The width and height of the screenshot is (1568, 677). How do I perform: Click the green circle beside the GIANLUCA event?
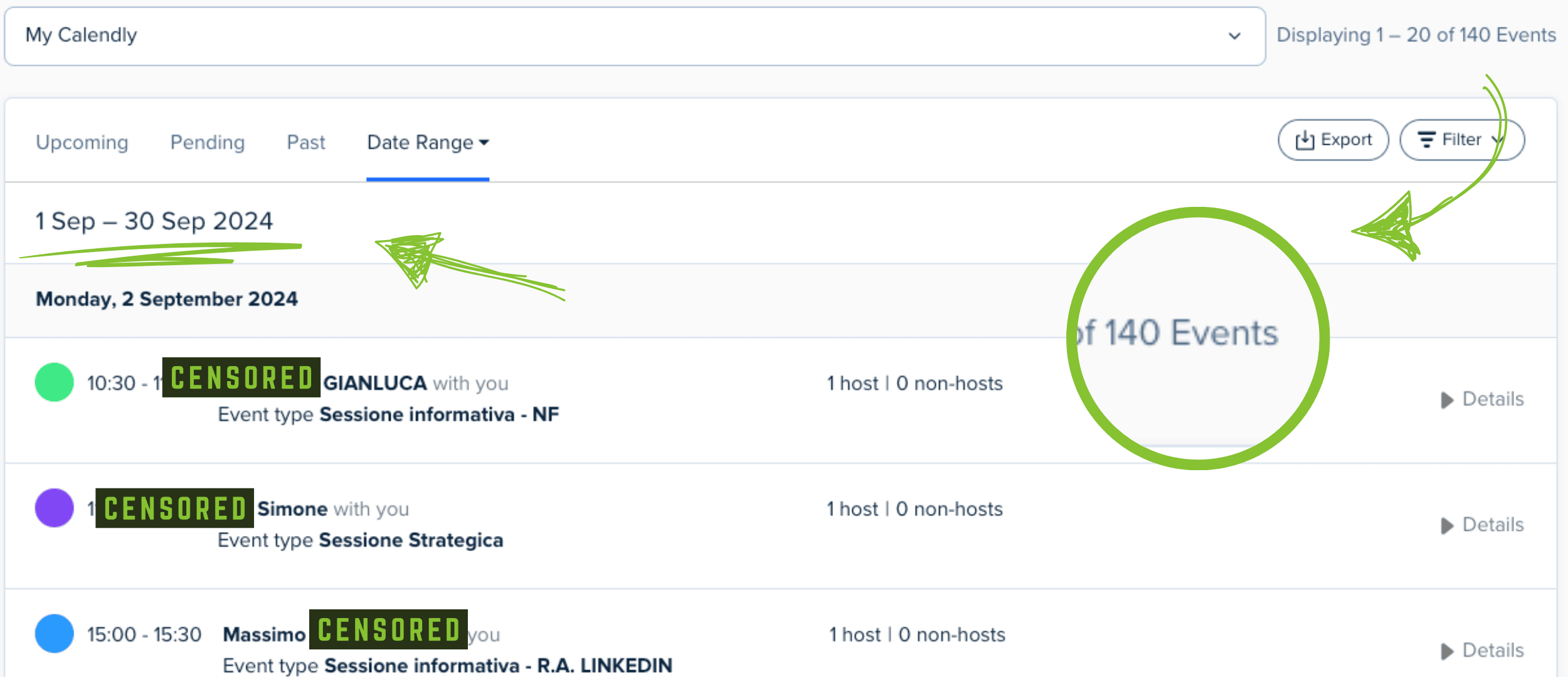coord(55,382)
